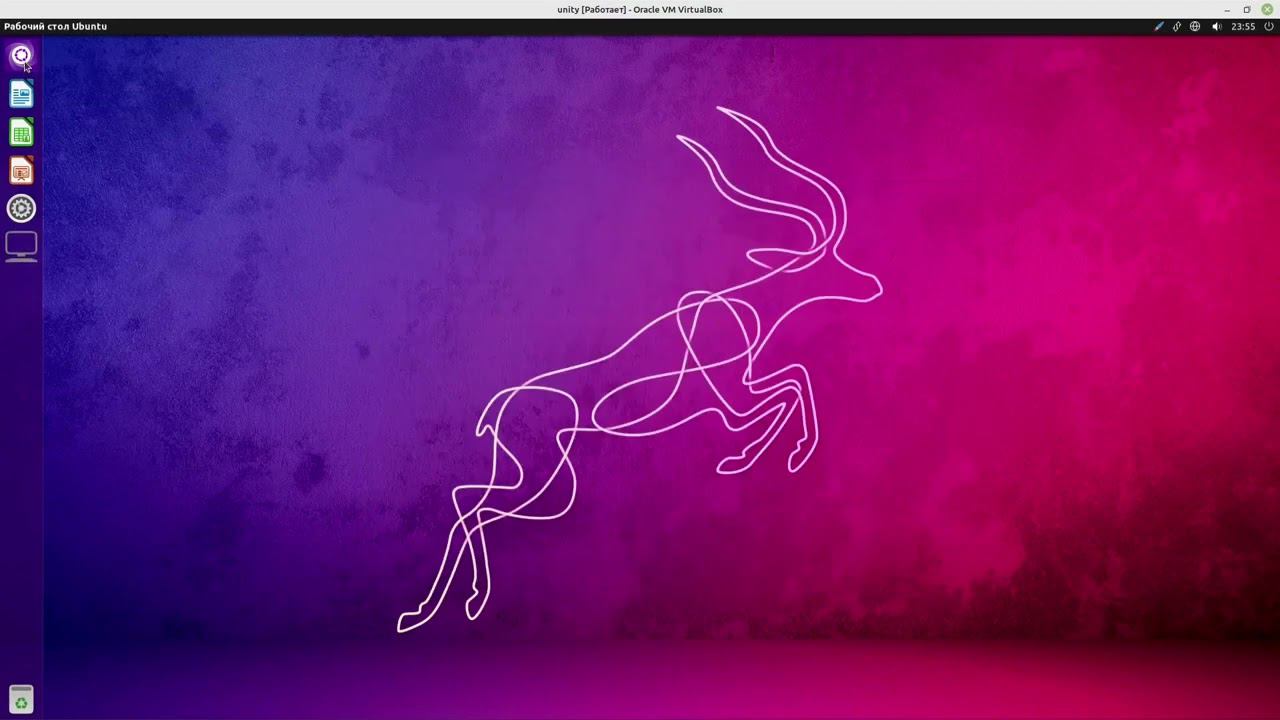1280x720 pixels.
Task: Click the 'Рабочий стол Ubuntu' panel title
Action: point(55,27)
